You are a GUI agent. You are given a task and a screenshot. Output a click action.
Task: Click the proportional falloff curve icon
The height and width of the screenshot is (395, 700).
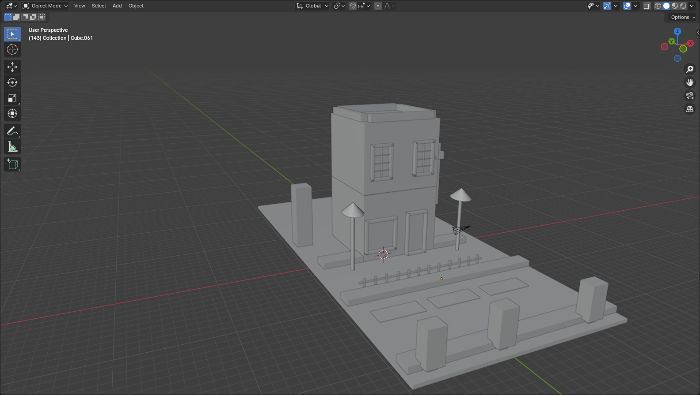tap(388, 6)
